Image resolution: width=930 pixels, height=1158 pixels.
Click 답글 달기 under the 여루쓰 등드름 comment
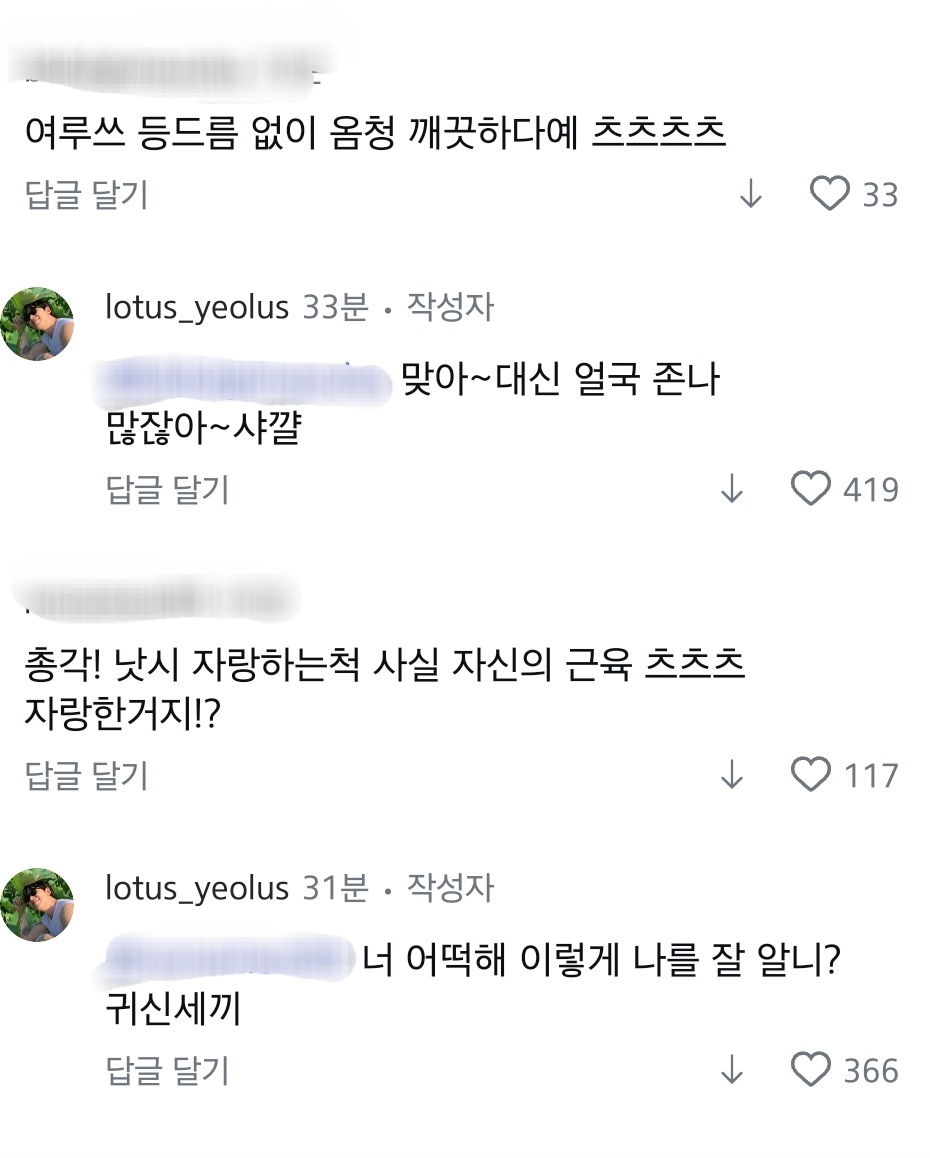pyautogui.click(x=86, y=194)
